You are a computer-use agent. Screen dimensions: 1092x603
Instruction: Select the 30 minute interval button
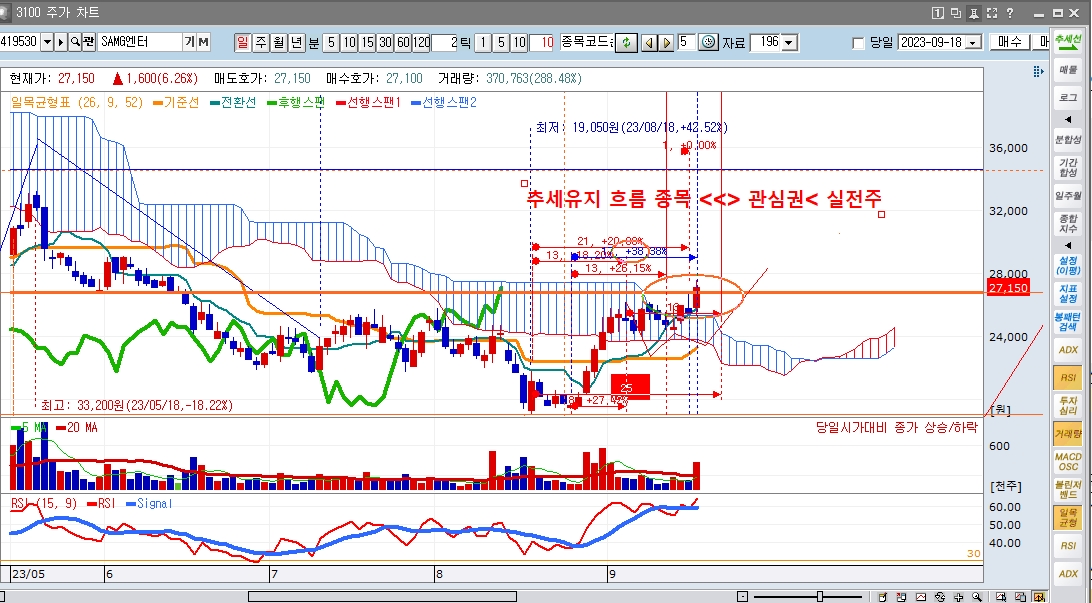click(x=385, y=42)
